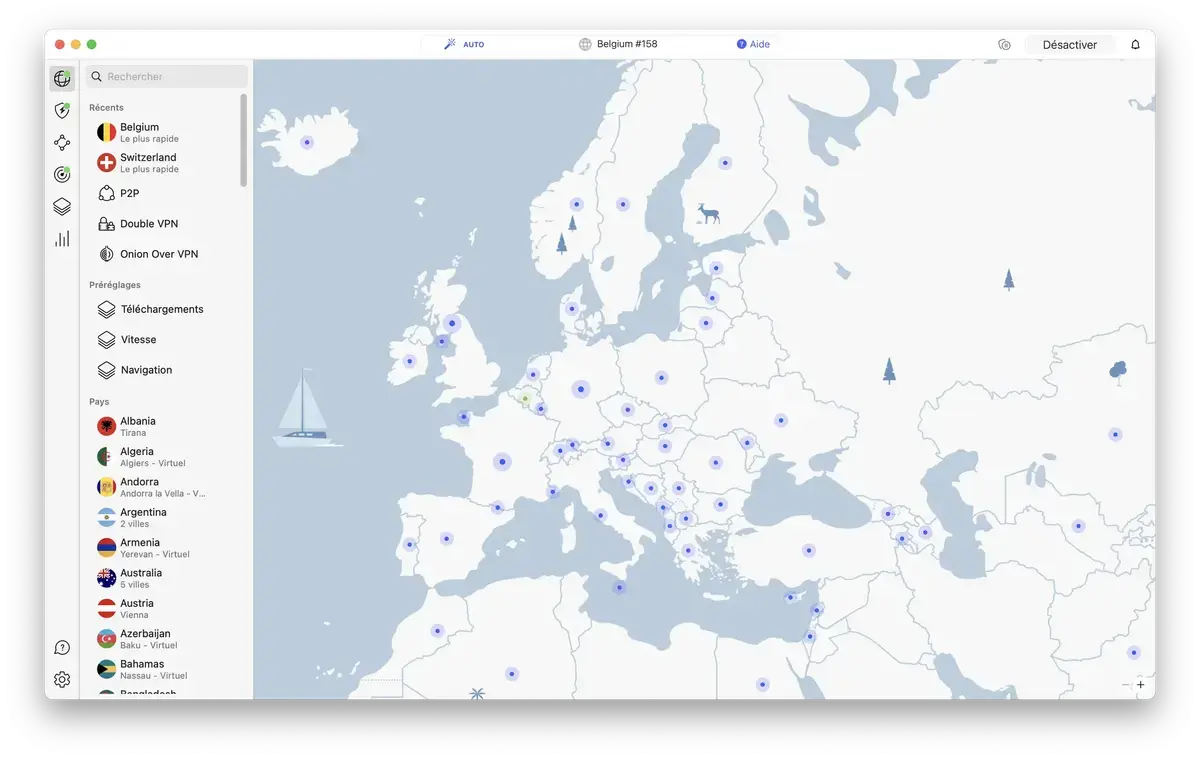
Task: Open the Presets layers icon in sidebar
Action: click(x=62, y=206)
